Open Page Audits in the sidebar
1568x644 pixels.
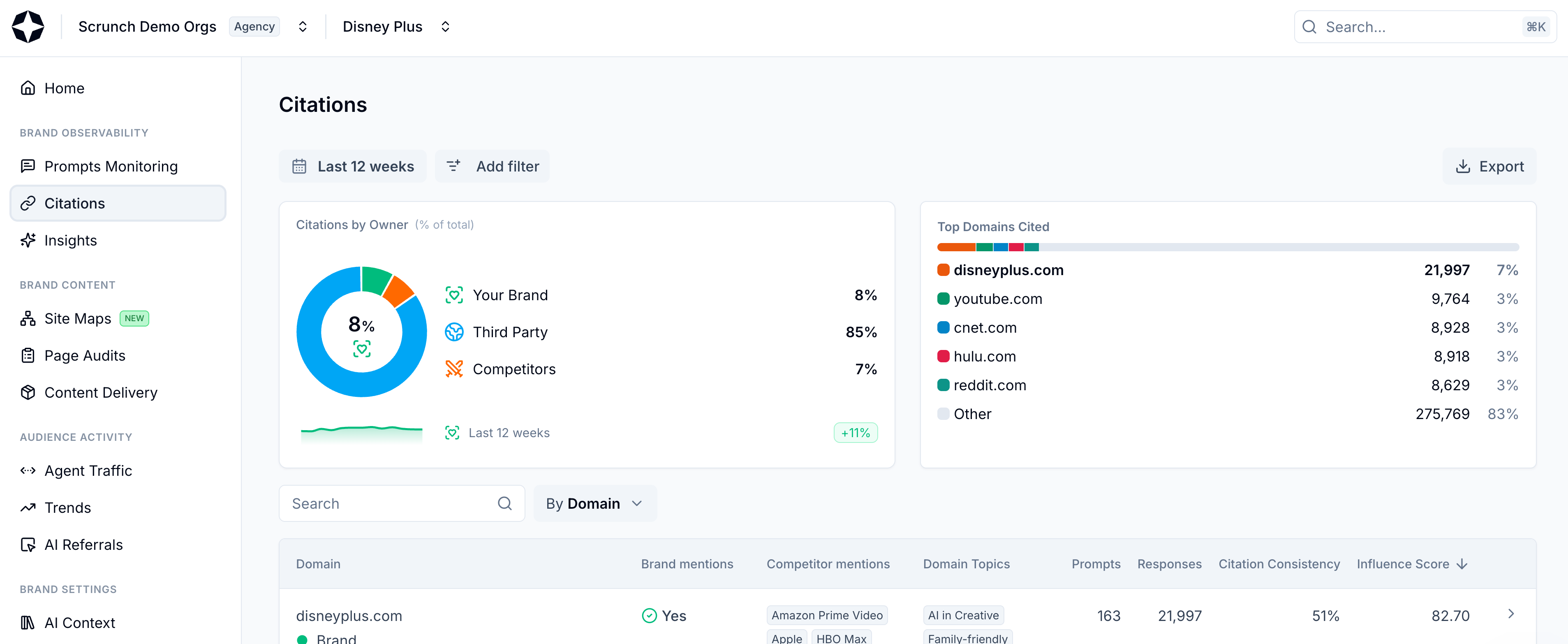point(85,355)
